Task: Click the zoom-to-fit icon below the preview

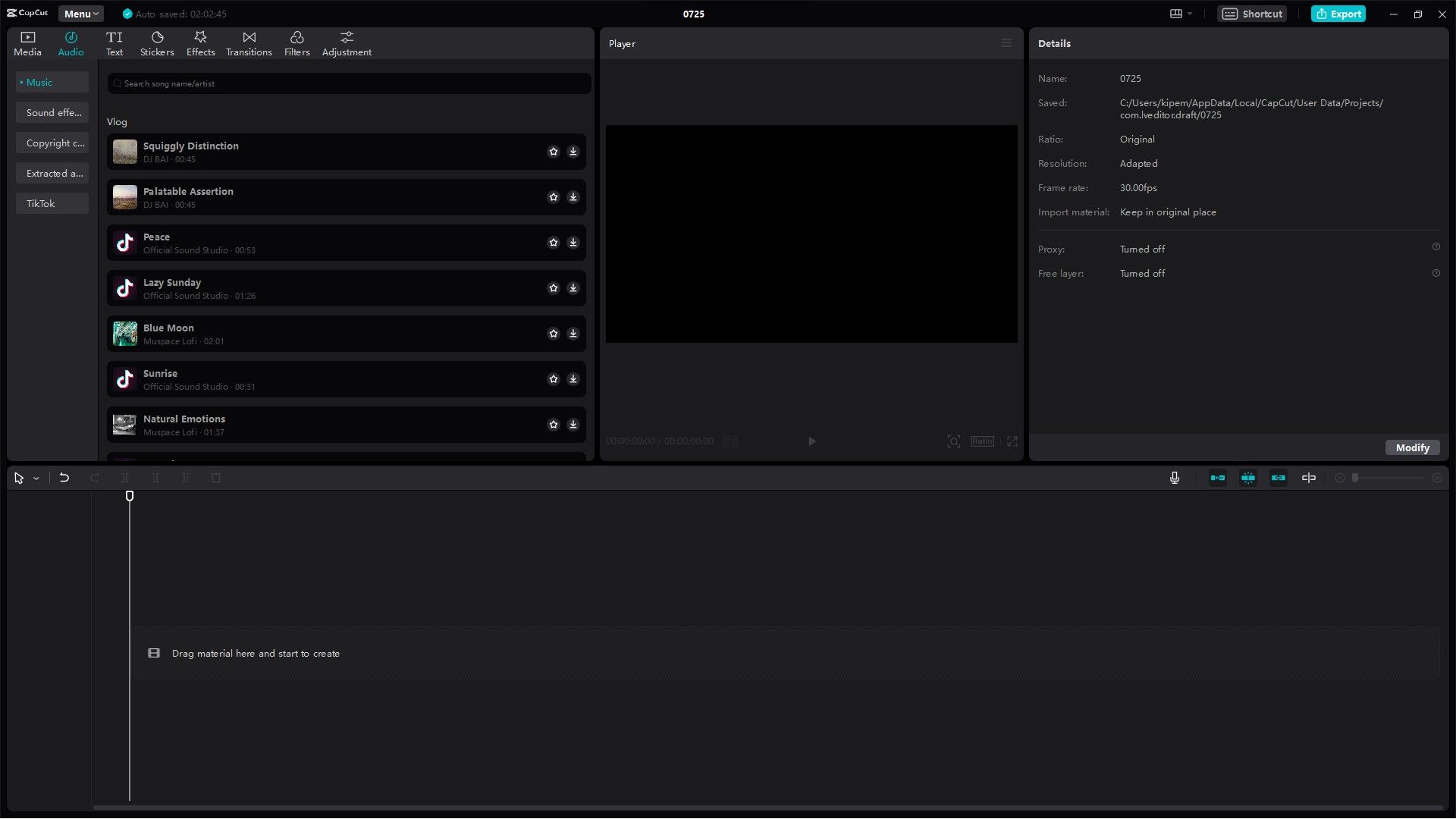Action: tap(953, 441)
